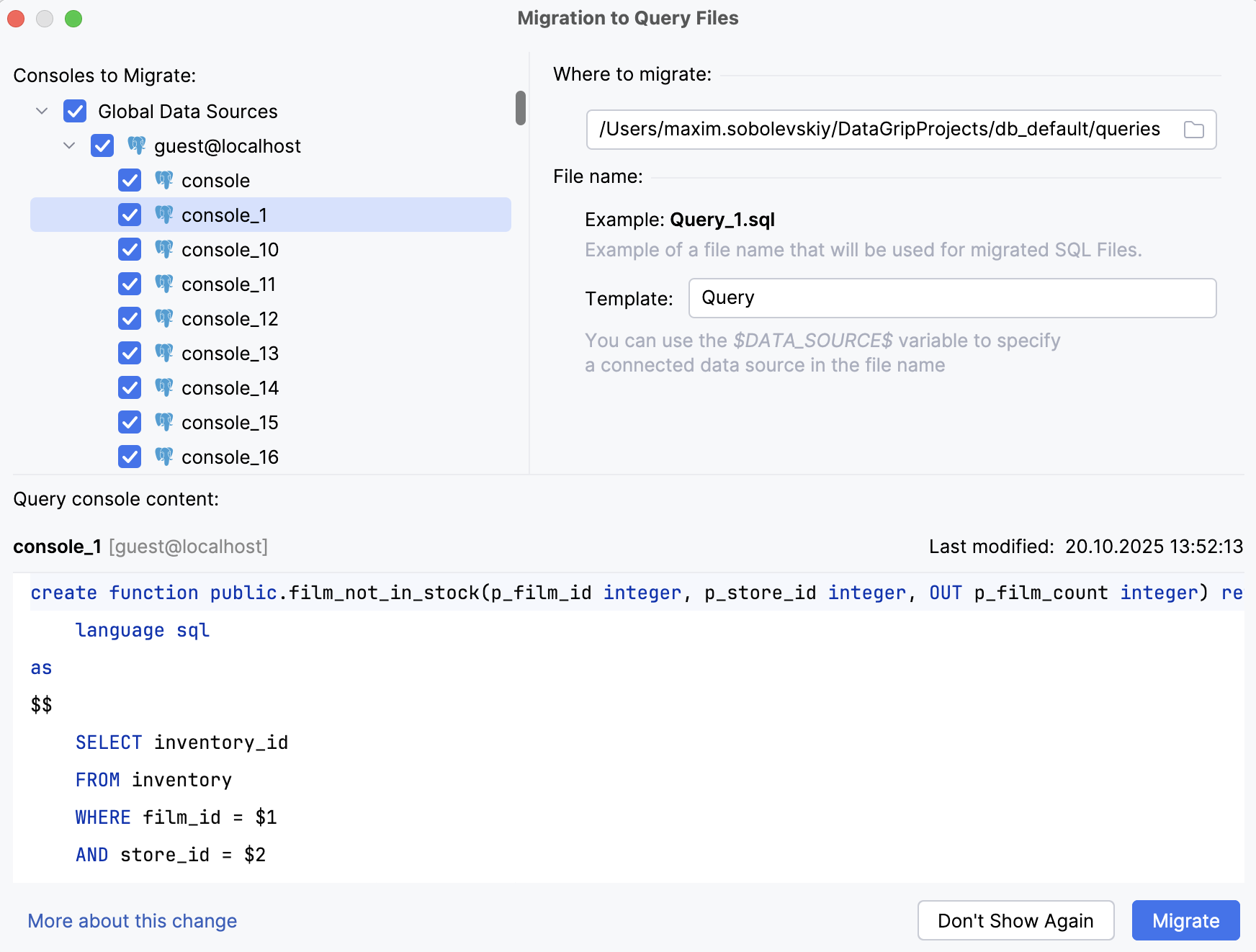The width and height of the screenshot is (1256, 952).
Task: Click the elephant icon beside console_10
Action: coord(164,250)
